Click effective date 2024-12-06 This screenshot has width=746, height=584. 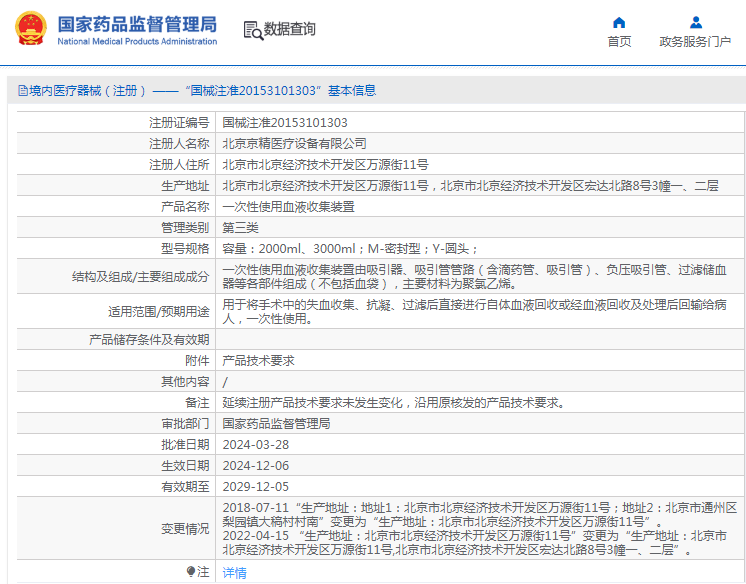[255, 465]
